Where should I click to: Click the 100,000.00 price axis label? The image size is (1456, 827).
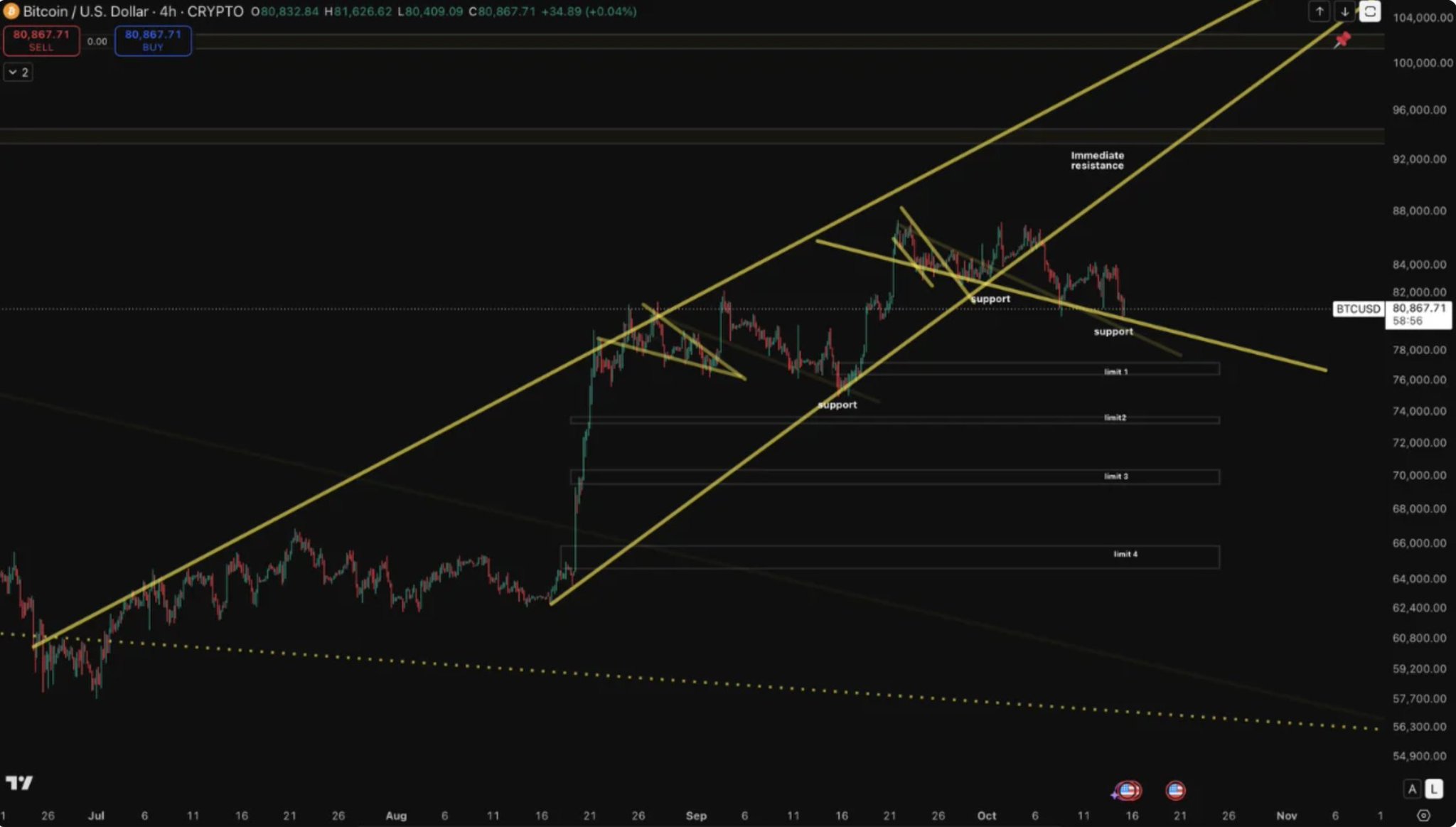(1423, 63)
